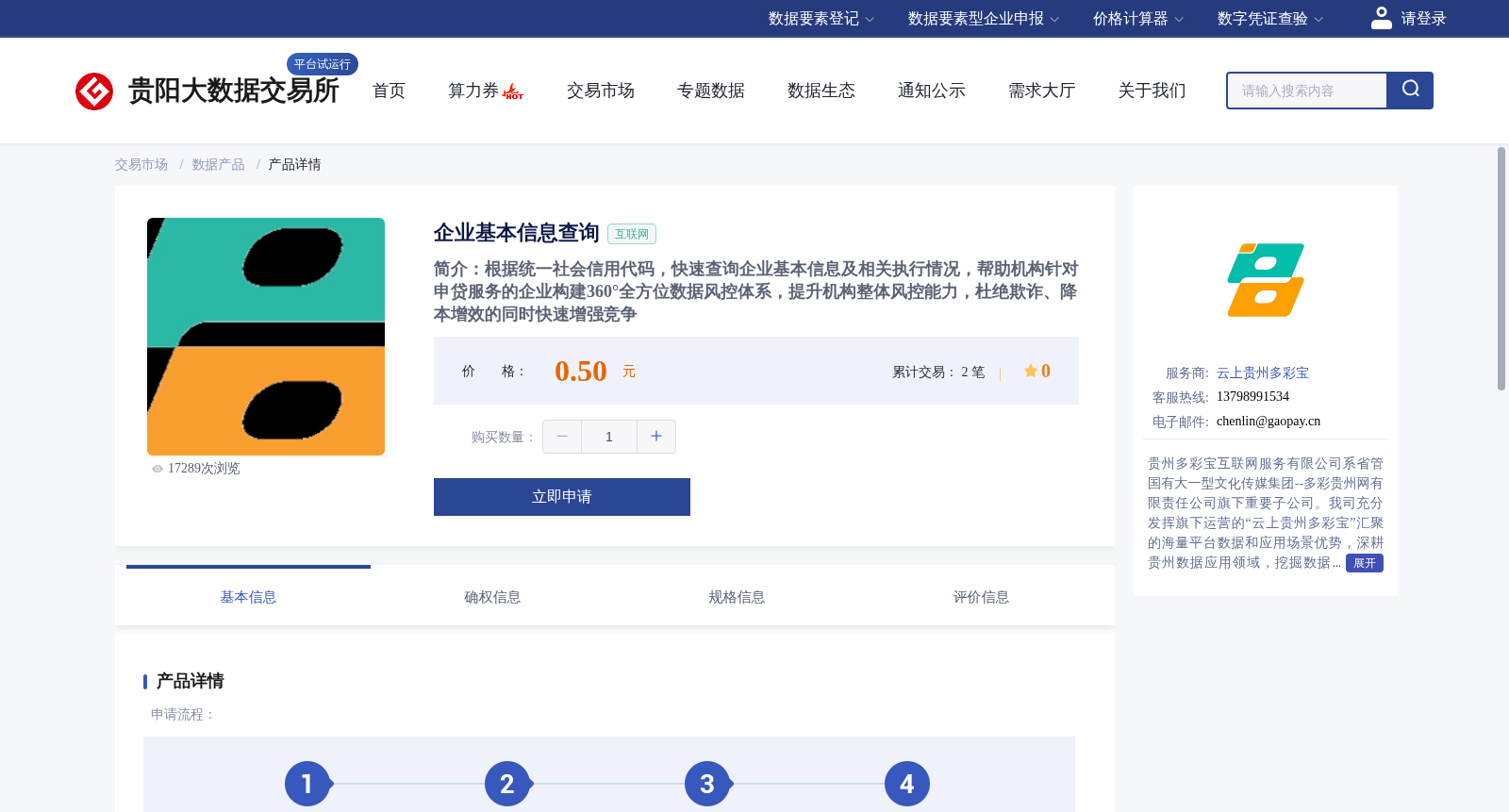Click the 平台试运行 badge

click(x=323, y=64)
